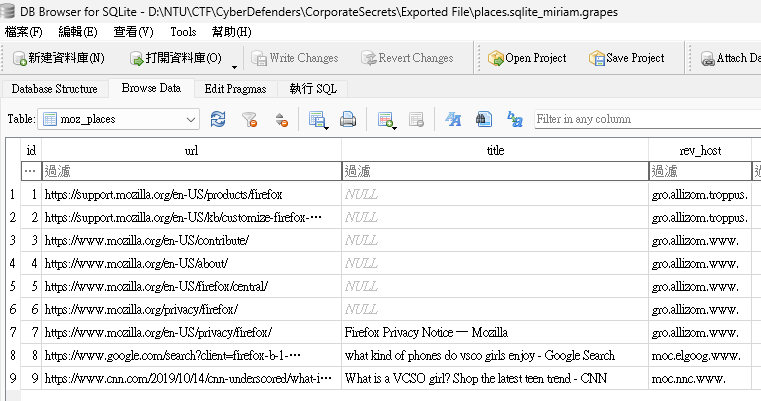The image size is (761, 401).
Task: Click the clear sorting icon
Action: click(281, 119)
